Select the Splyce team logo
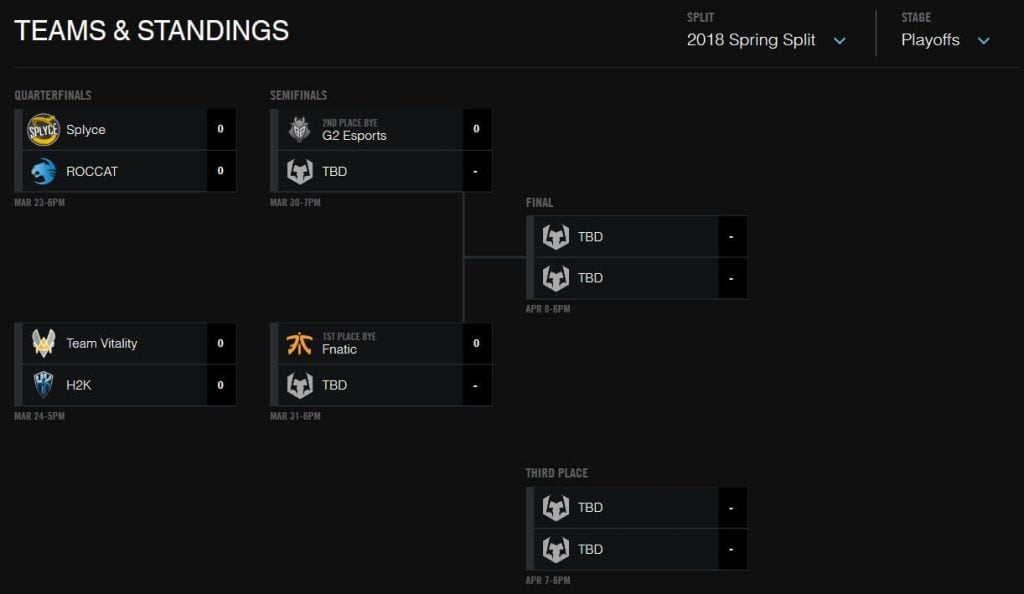The image size is (1024, 594). tap(42, 129)
